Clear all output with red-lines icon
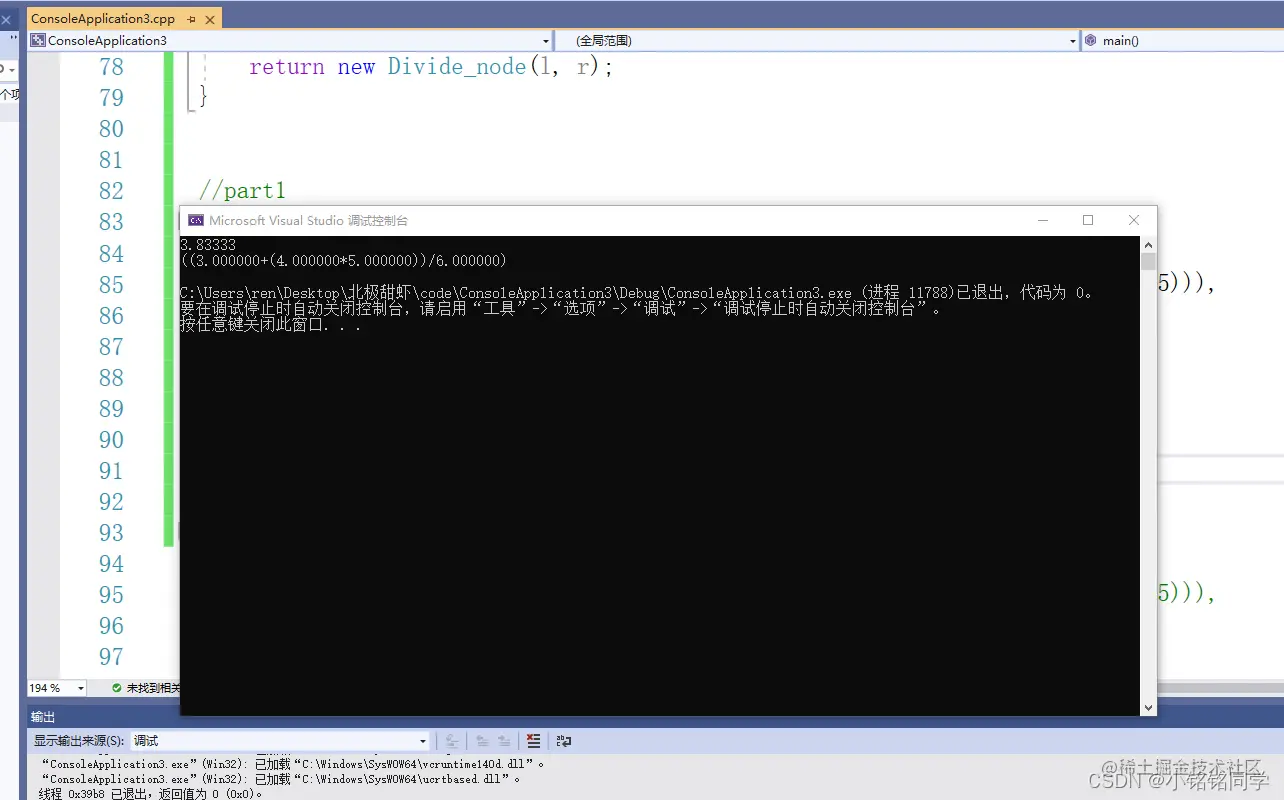Viewport: 1284px width, 800px height. 534,741
